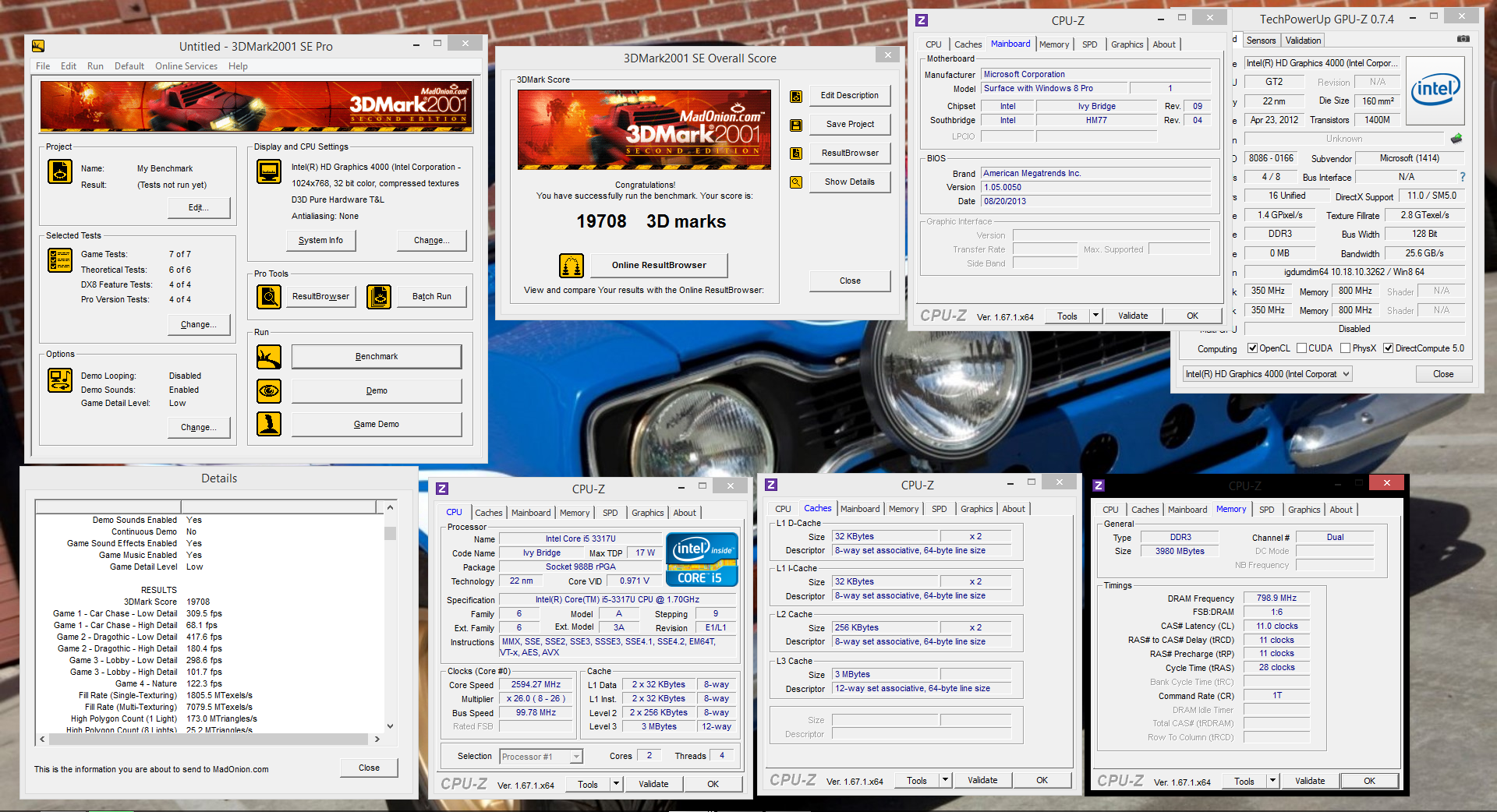Click the System Info button
1497x812 pixels.
[320, 241]
